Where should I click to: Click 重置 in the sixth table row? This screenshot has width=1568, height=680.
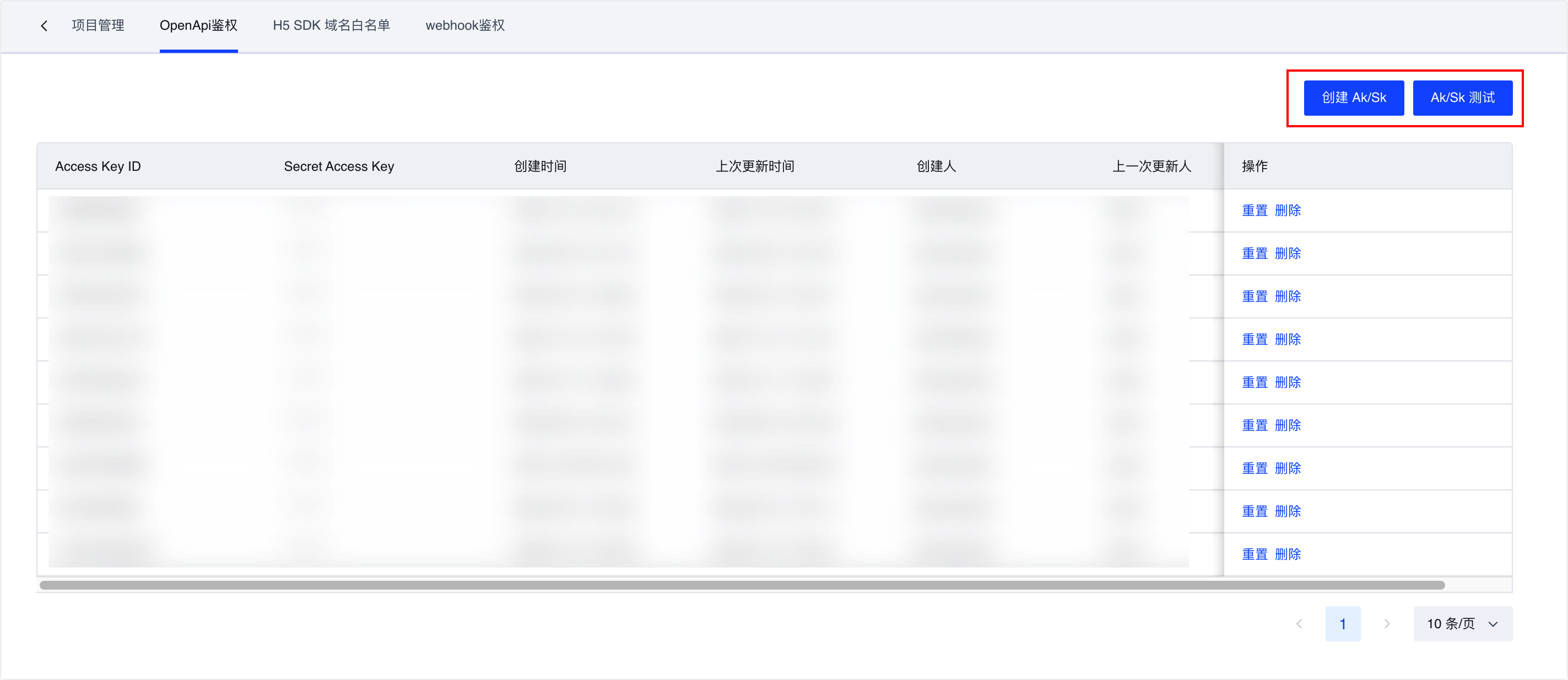point(1255,425)
